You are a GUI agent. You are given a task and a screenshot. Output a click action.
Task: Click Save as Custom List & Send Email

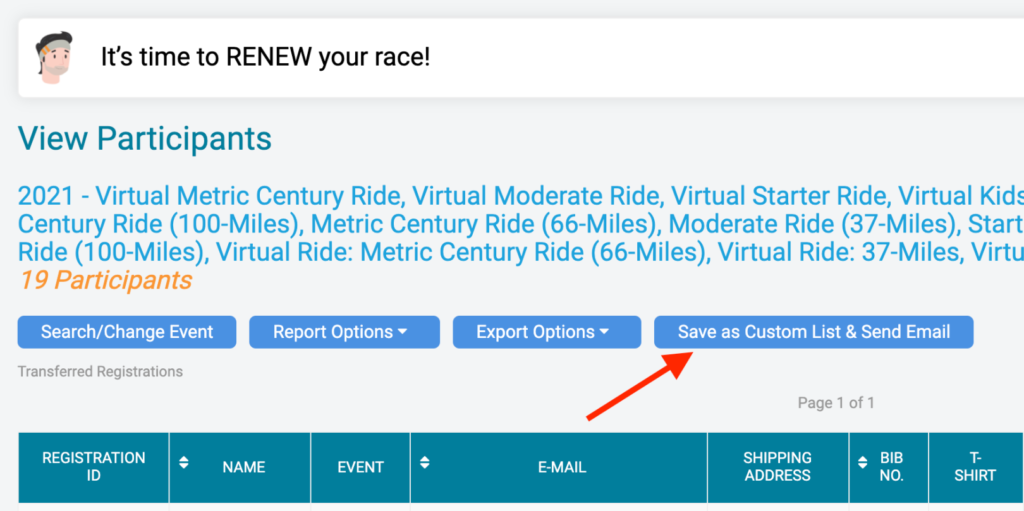click(814, 332)
